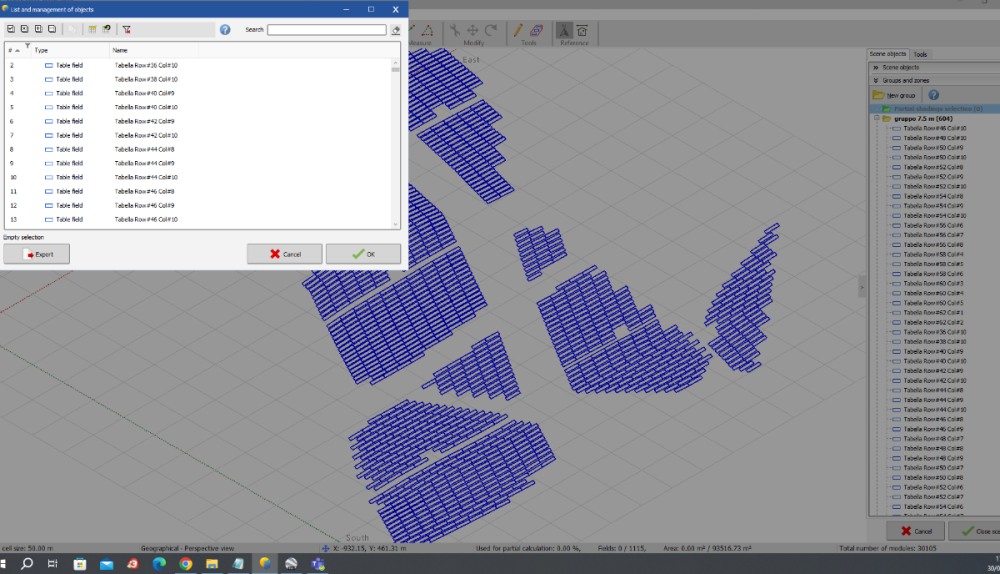Viewport: 1000px width, 574px height.
Task: Switch to the Tools tab in side panel
Action: point(920,54)
